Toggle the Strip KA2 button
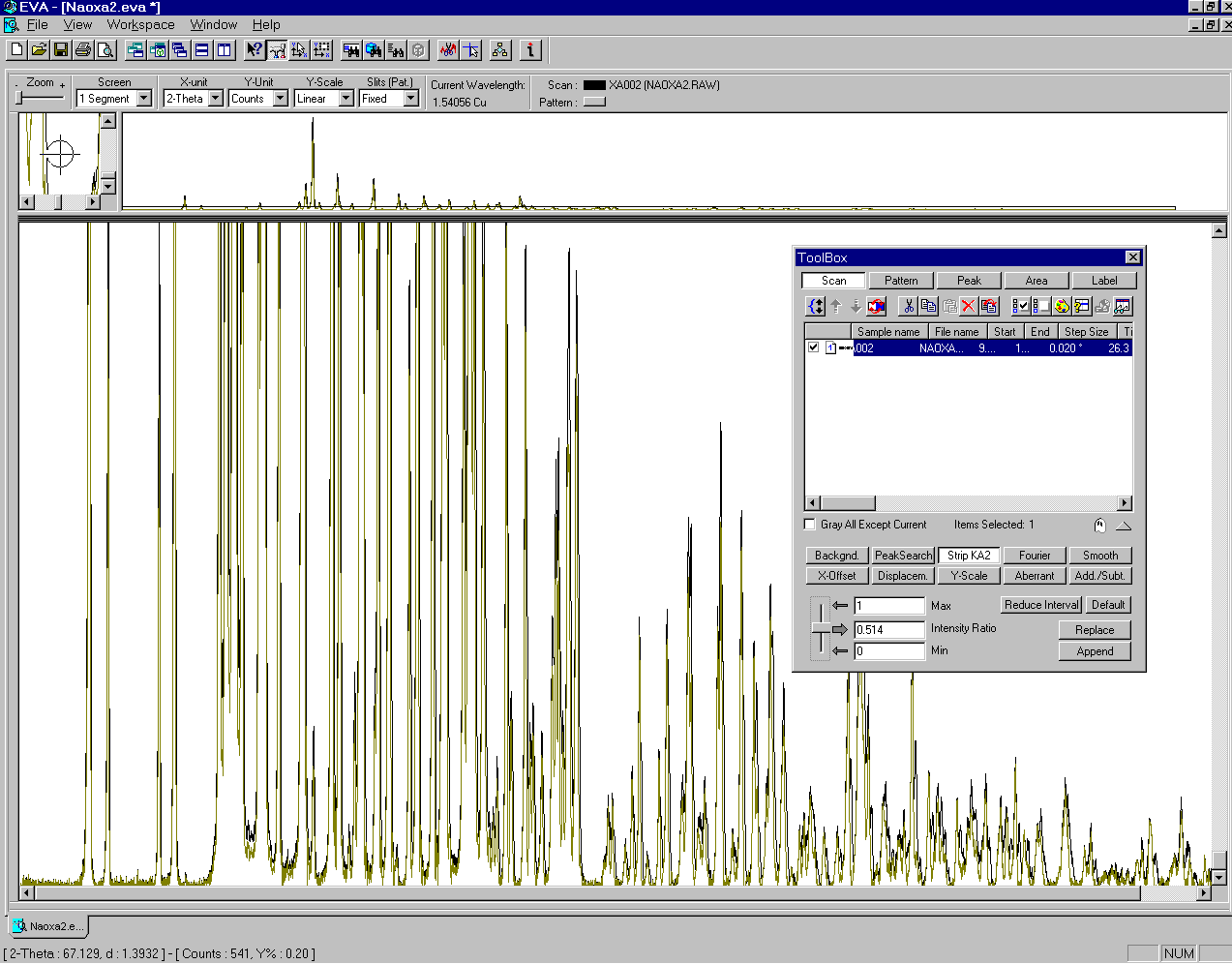This screenshot has height=964, width=1232. [x=969, y=556]
